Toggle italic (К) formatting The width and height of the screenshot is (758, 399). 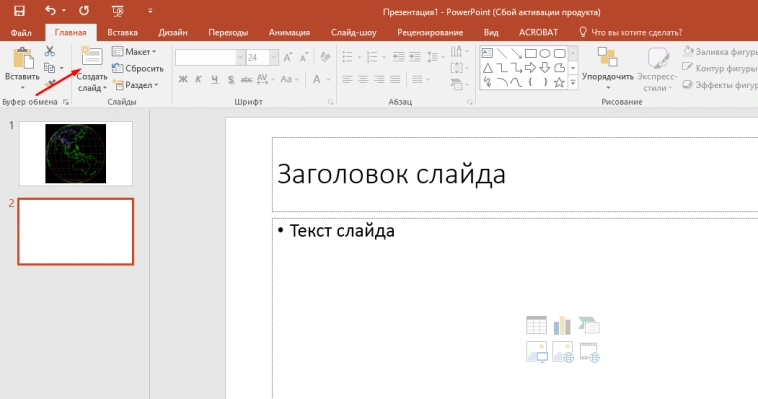click(198, 79)
